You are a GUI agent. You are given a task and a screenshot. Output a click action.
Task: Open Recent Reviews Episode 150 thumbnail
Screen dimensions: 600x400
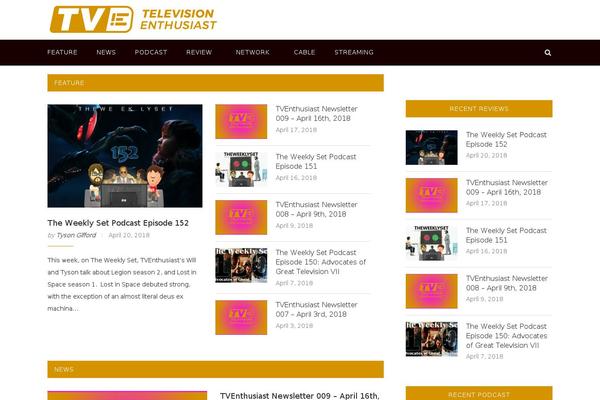[x=432, y=339]
